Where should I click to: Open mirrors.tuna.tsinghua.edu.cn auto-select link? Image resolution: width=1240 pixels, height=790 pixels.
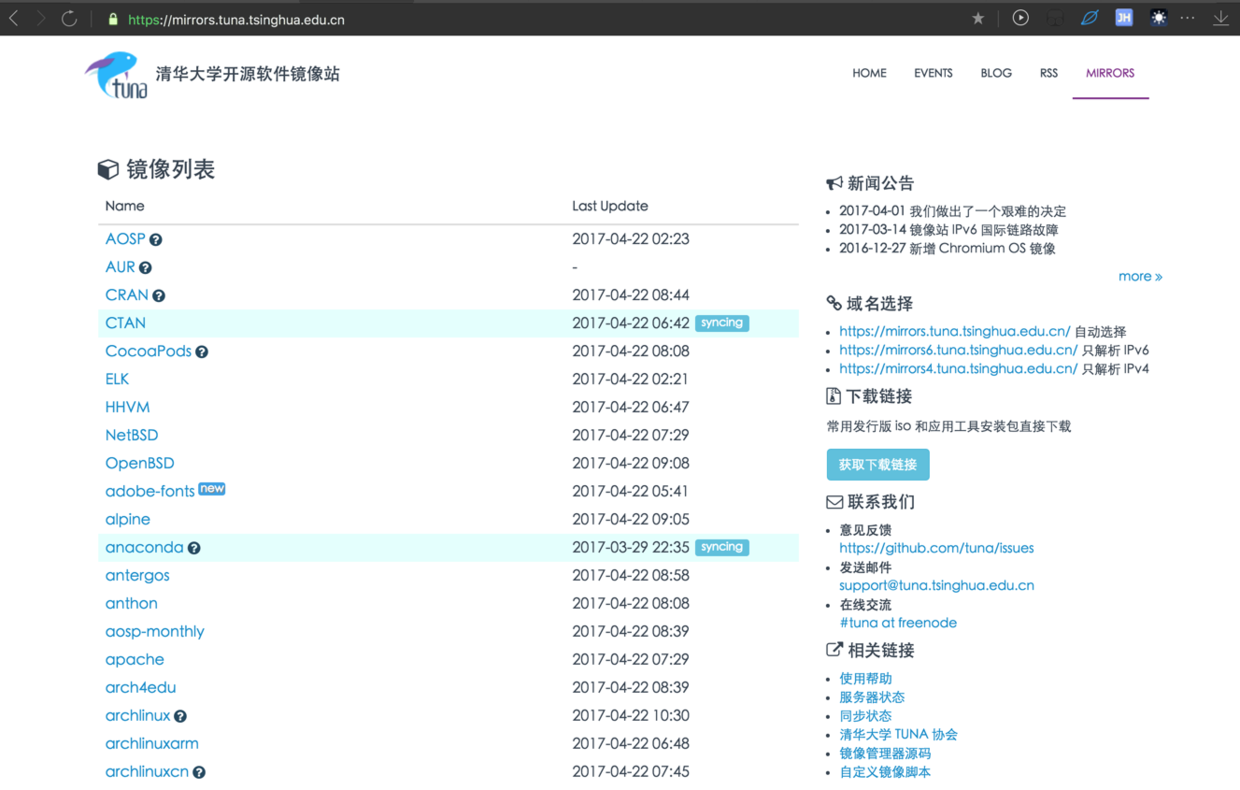954,331
